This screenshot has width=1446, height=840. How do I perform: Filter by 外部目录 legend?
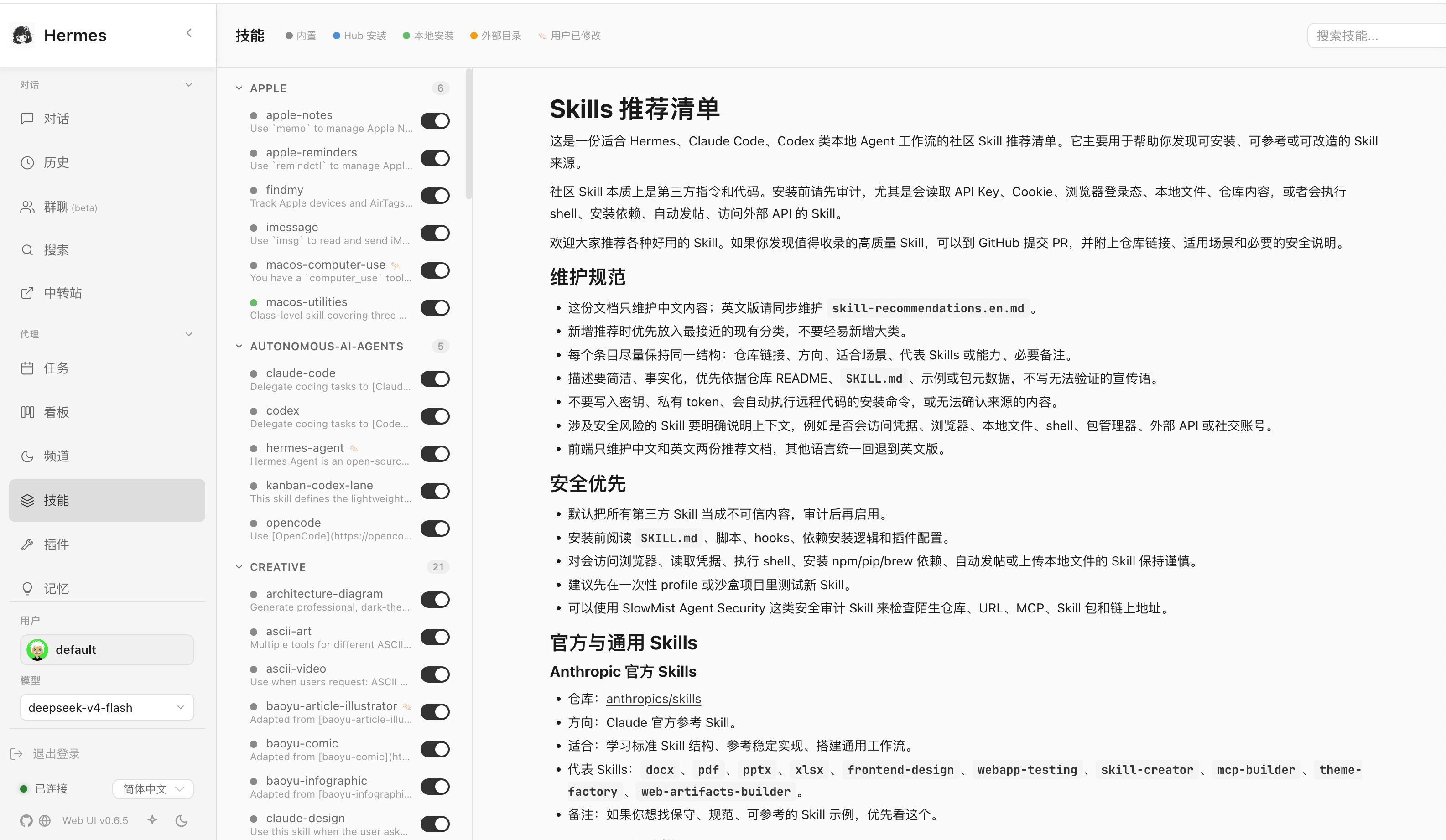(x=496, y=36)
